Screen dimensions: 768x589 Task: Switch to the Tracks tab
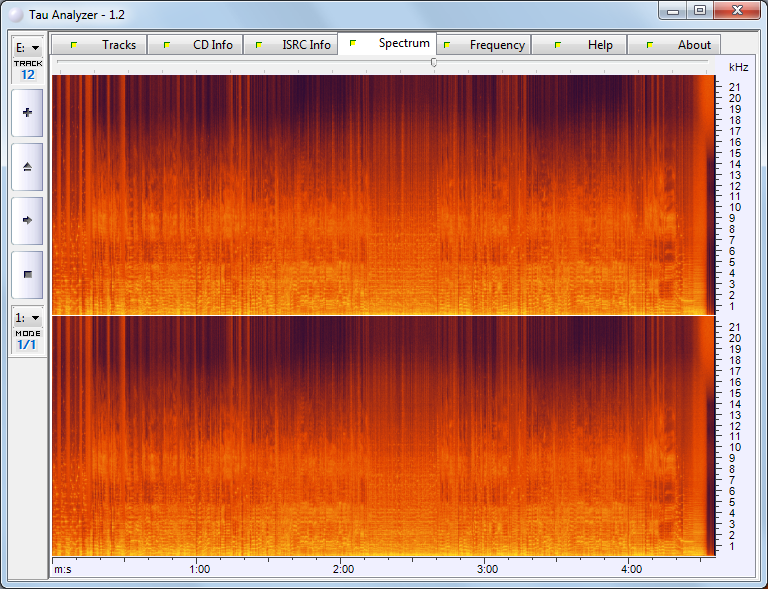click(x=108, y=45)
